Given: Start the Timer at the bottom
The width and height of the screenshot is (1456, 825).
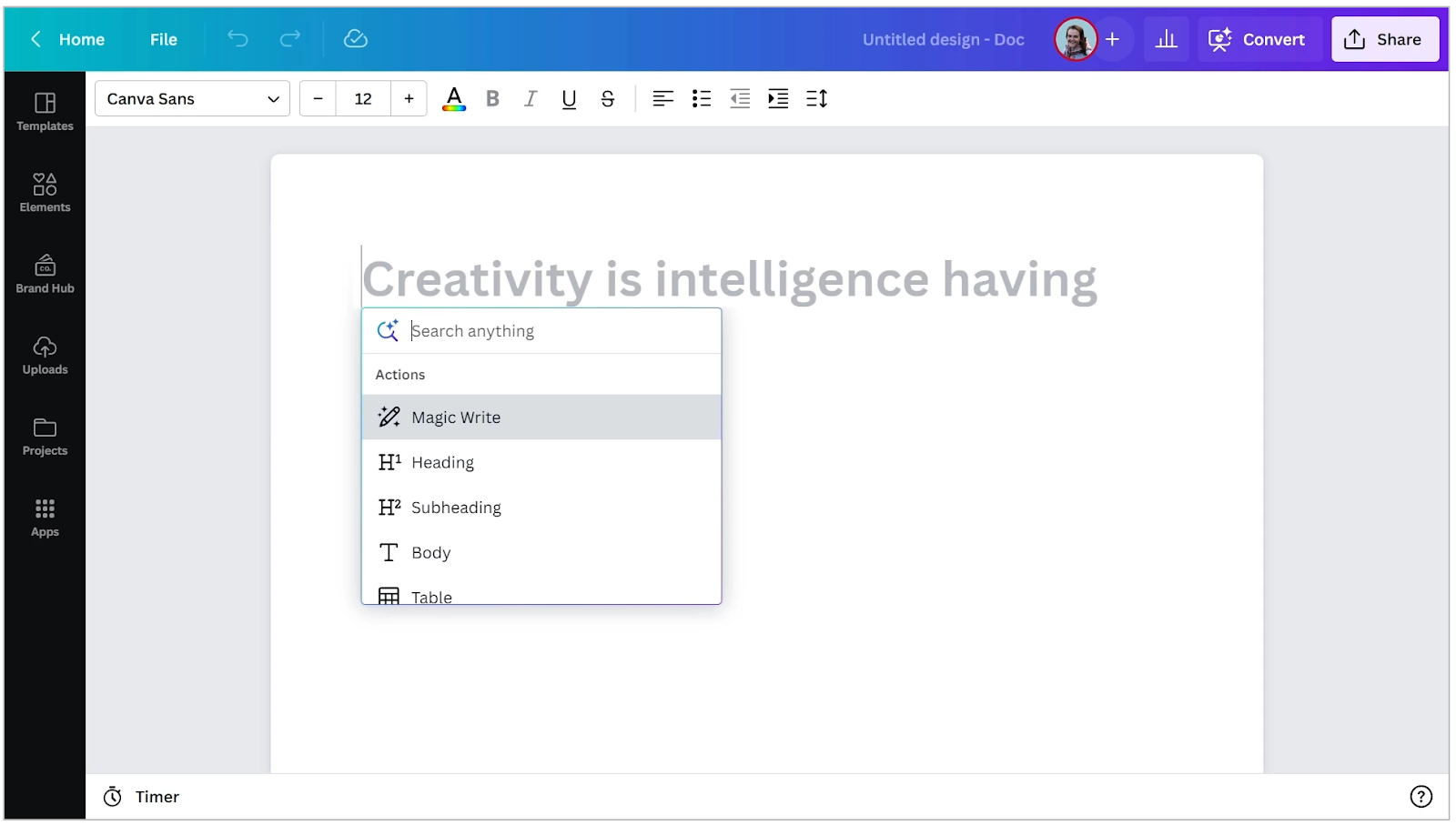Looking at the screenshot, I should [141, 796].
